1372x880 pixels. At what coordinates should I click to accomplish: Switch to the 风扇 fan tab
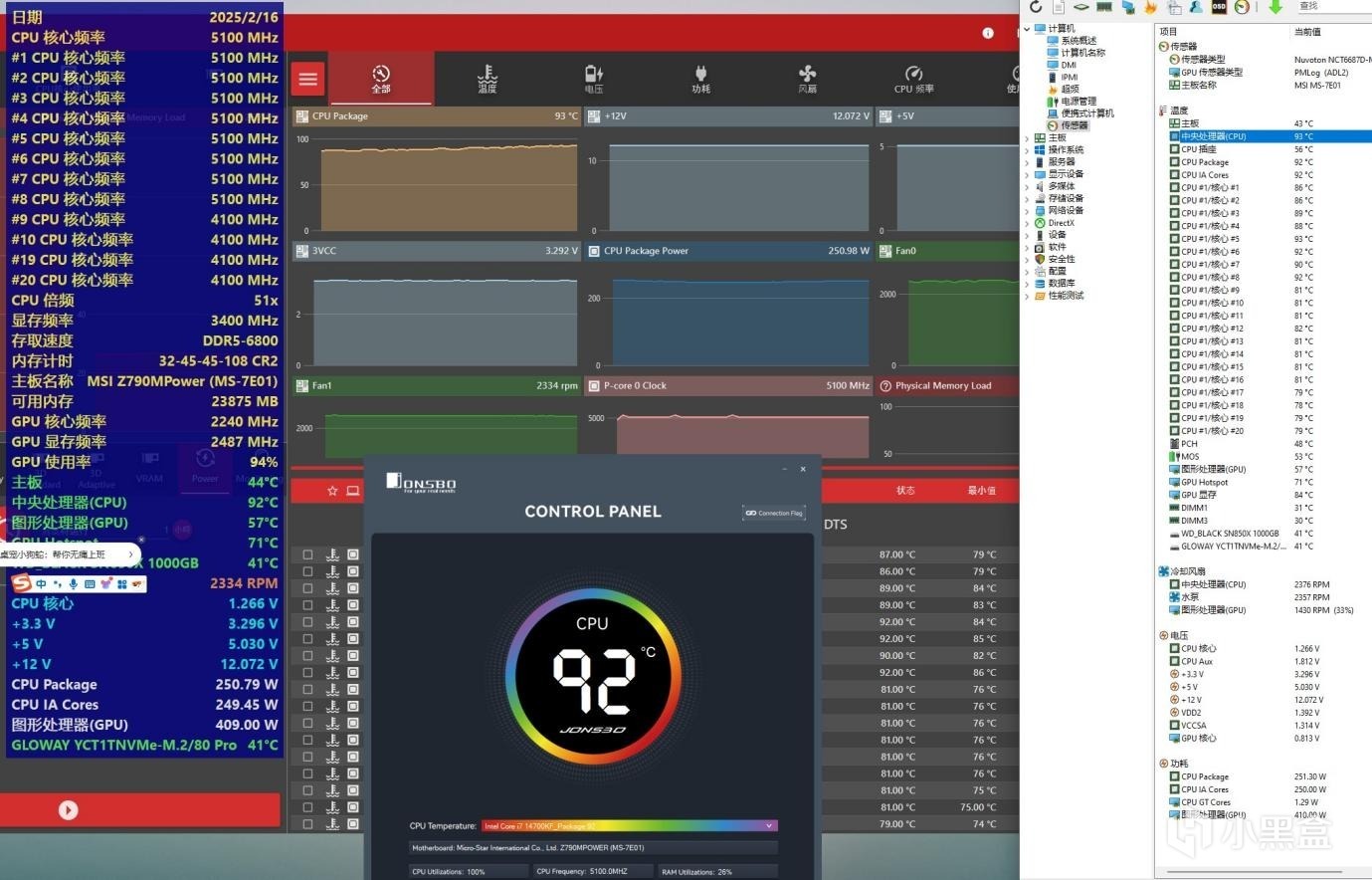tap(807, 79)
